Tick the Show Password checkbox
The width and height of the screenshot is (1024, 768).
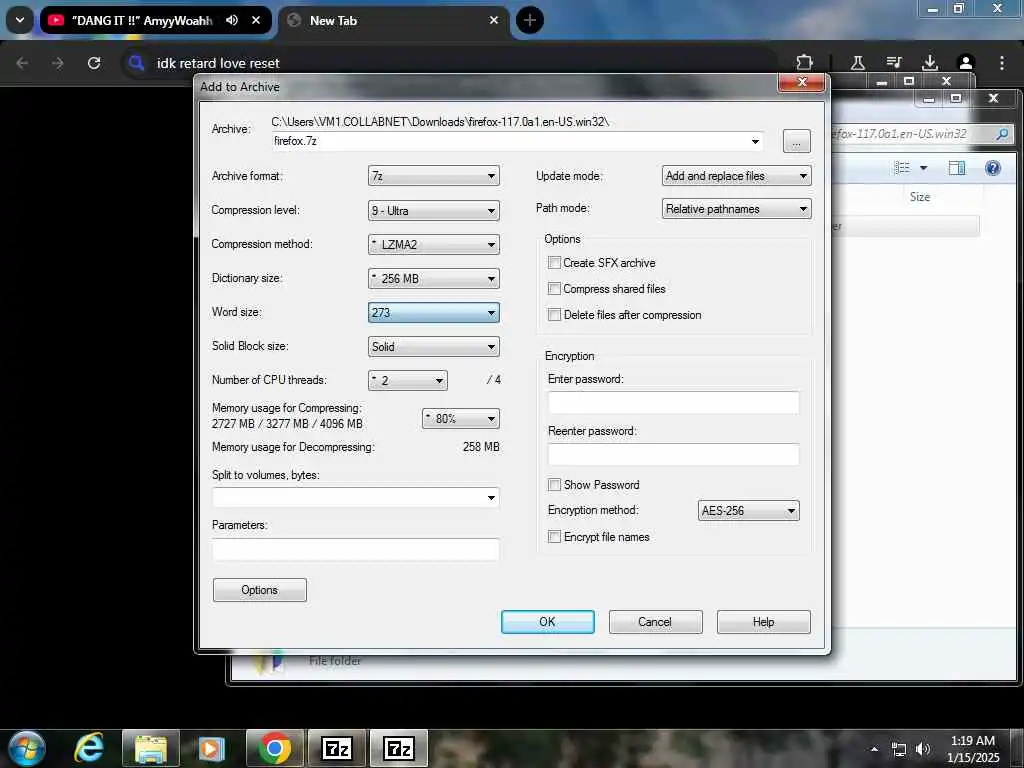pos(554,485)
